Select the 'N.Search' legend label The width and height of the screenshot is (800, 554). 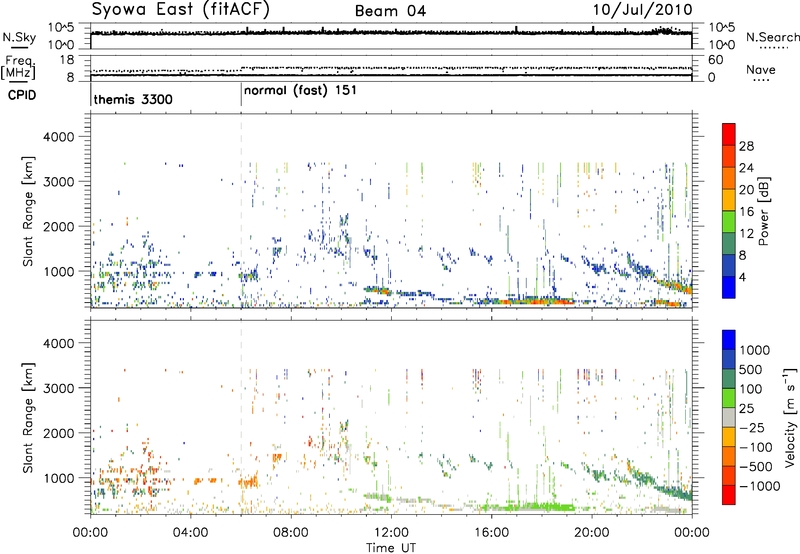(773, 37)
